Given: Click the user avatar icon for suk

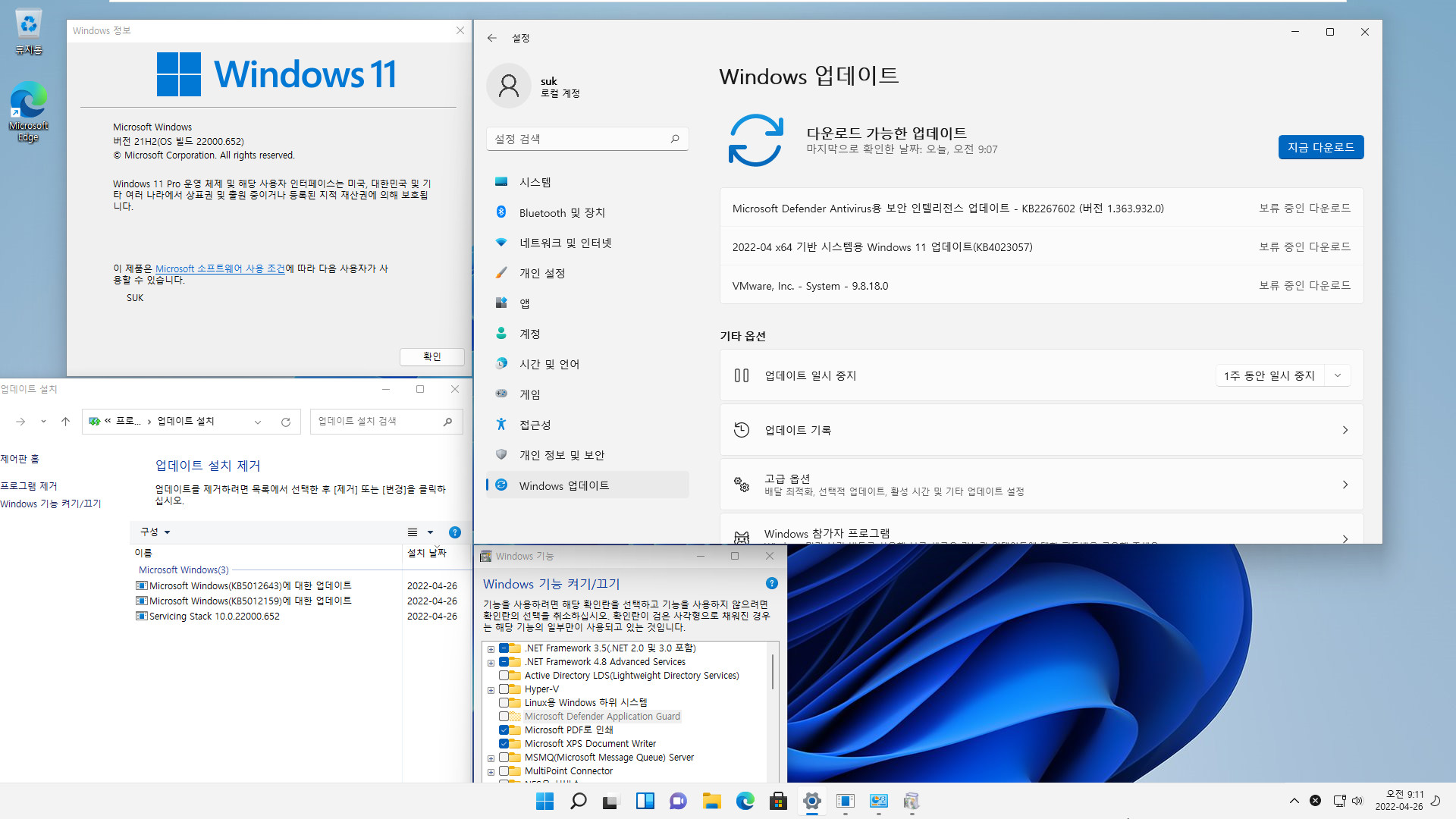Looking at the screenshot, I should coord(509,86).
